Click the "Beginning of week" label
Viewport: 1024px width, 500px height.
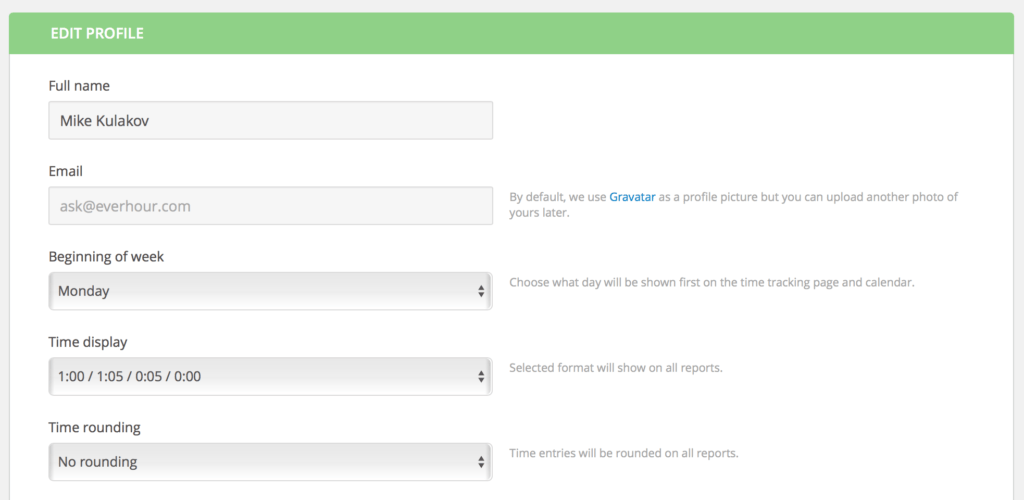point(106,257)
